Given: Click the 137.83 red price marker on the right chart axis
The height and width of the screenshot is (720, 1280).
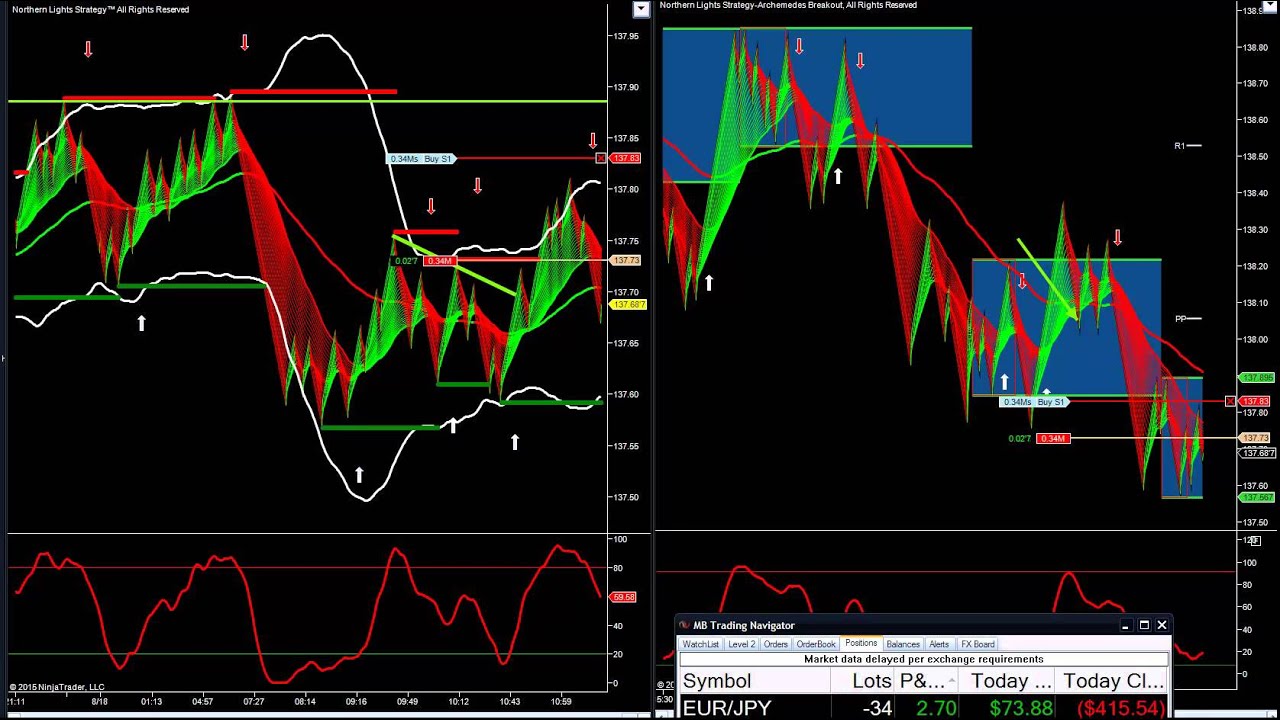Looking at the screenshot, I should pyautogui.click(x=1255, y=402).
